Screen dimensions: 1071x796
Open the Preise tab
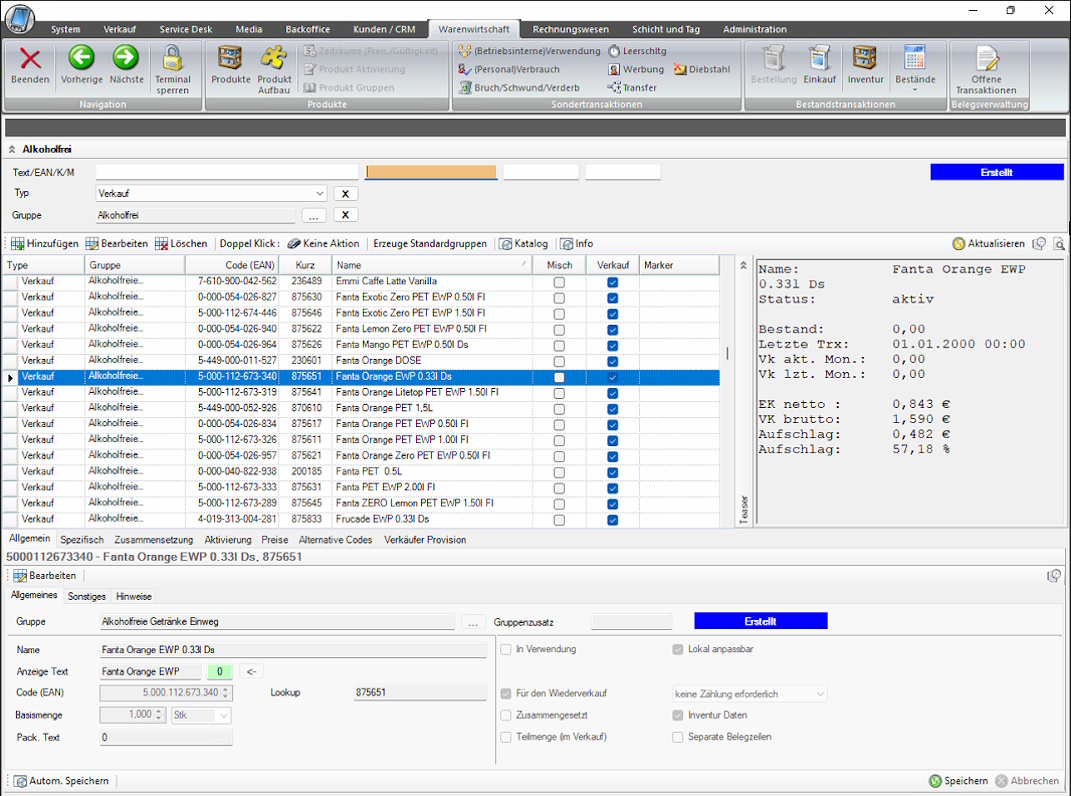[274, 540]
